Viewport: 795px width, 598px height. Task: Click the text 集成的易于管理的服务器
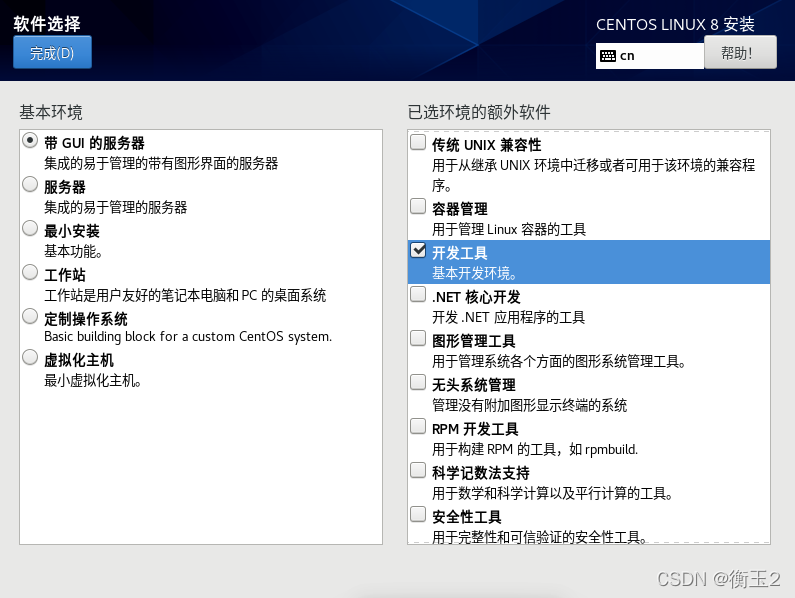tap(116, 207)
